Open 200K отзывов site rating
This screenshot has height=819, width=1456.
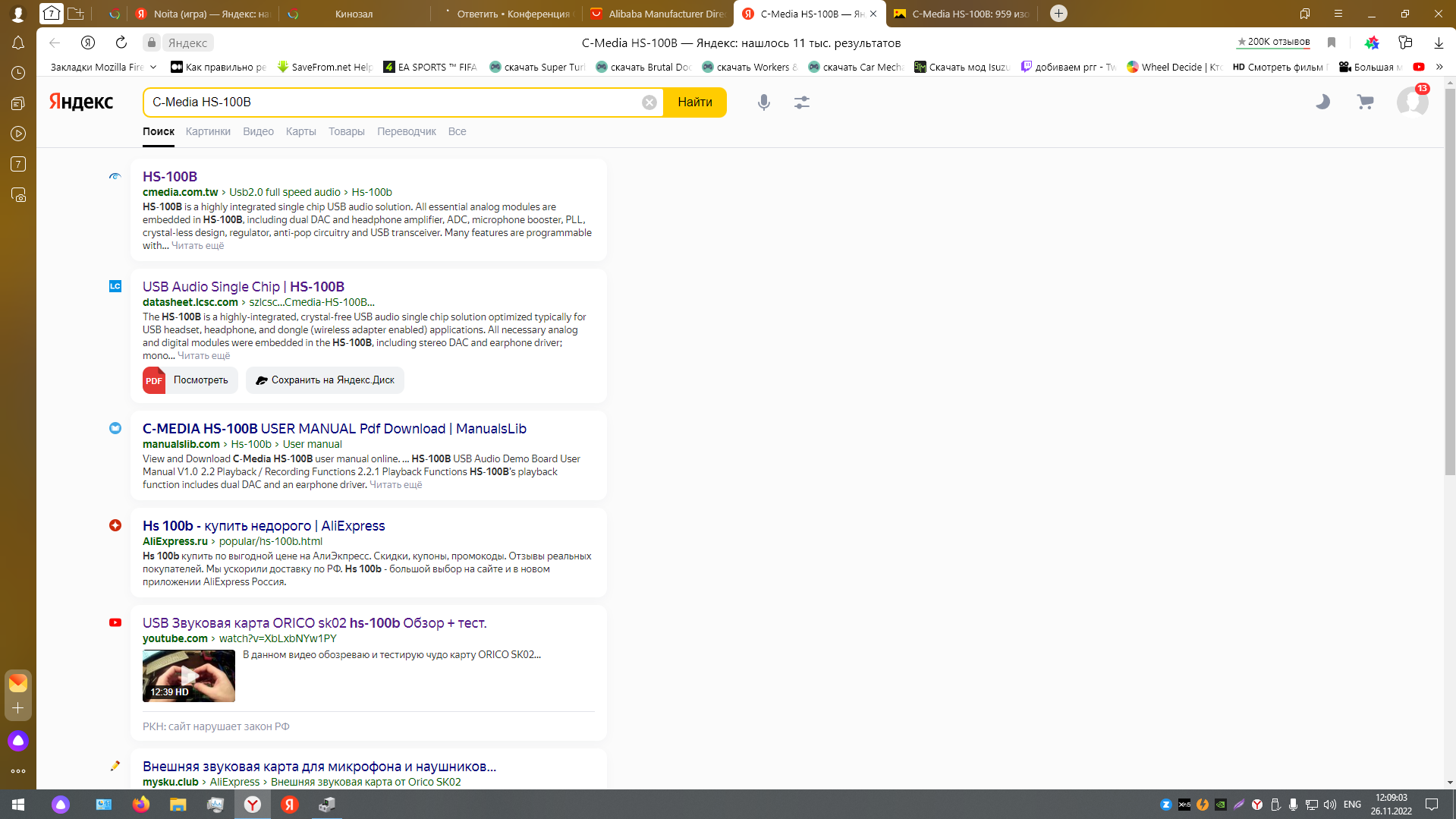[x=1273, y=42]
